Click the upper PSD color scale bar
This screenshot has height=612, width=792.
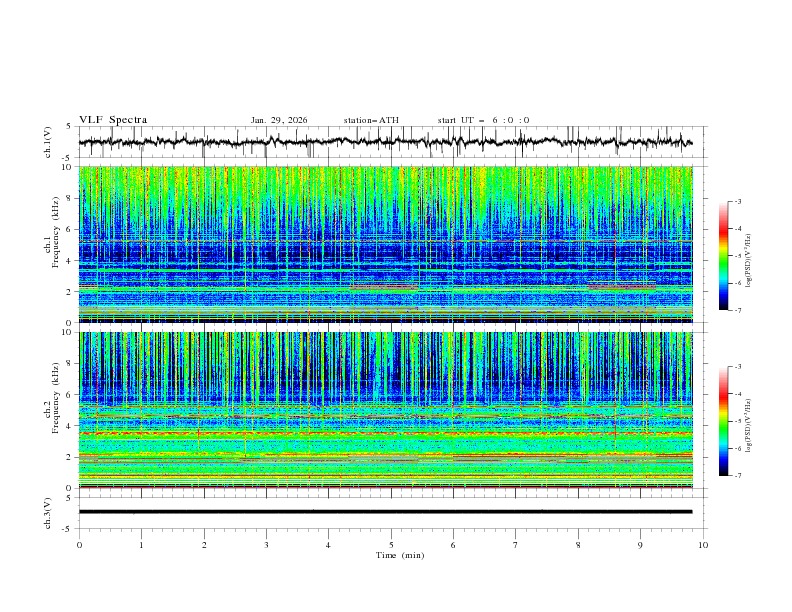point(723,256)
